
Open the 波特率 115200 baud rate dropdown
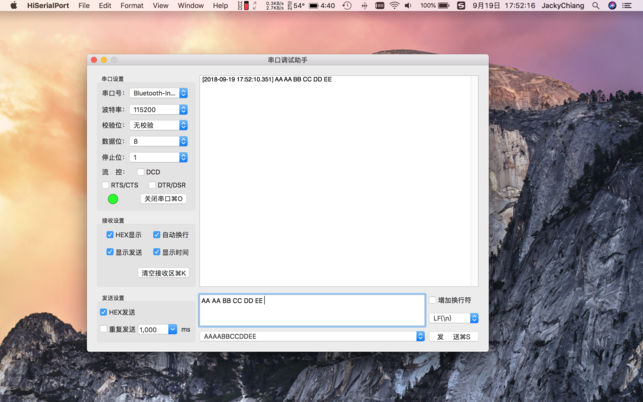pyautogui.click(x=159, y=110)
